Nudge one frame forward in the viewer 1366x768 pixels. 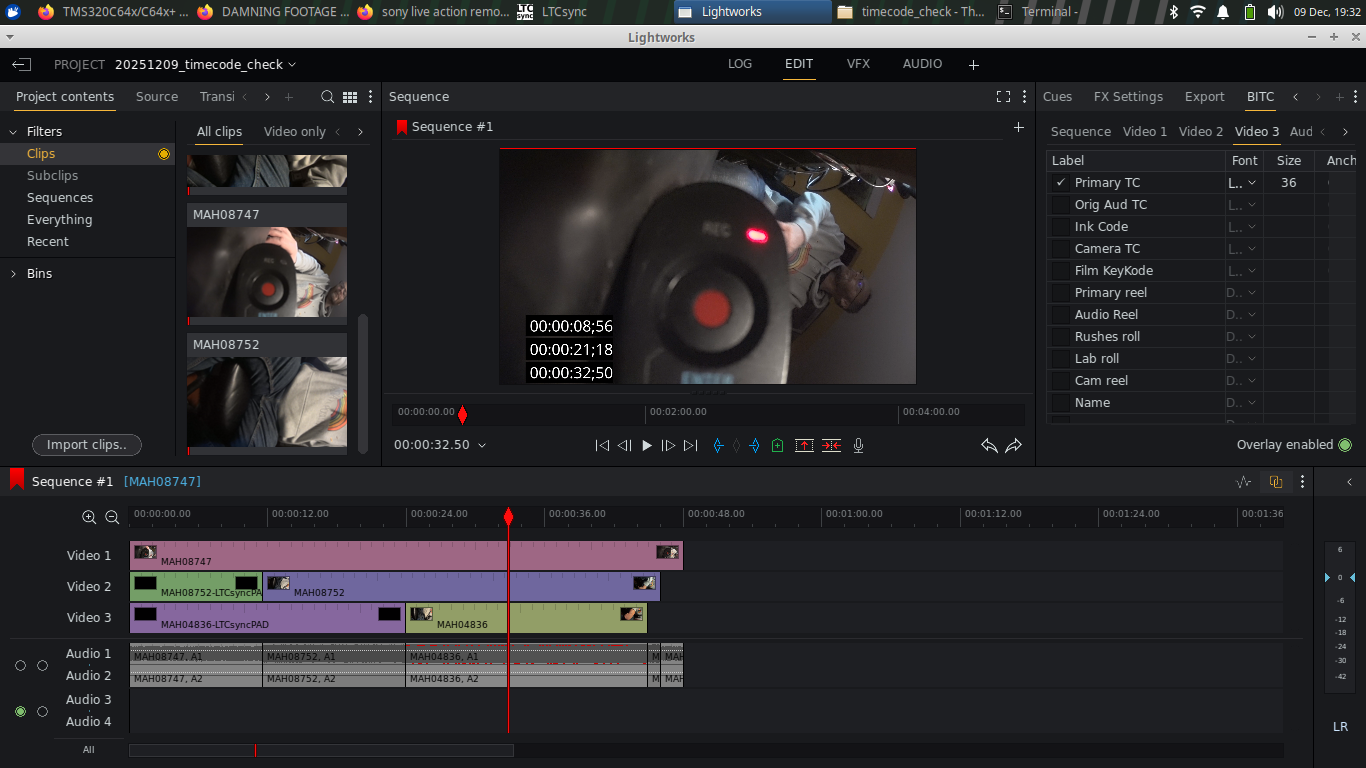(669, 445)
